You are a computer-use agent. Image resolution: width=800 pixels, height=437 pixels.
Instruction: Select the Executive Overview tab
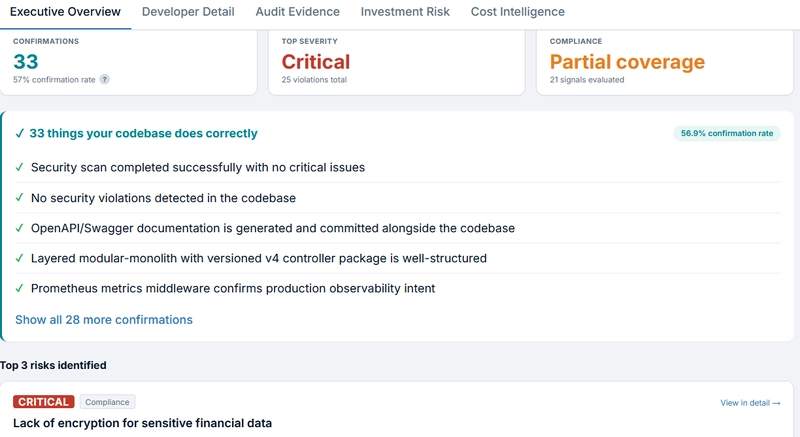(65, 12)
